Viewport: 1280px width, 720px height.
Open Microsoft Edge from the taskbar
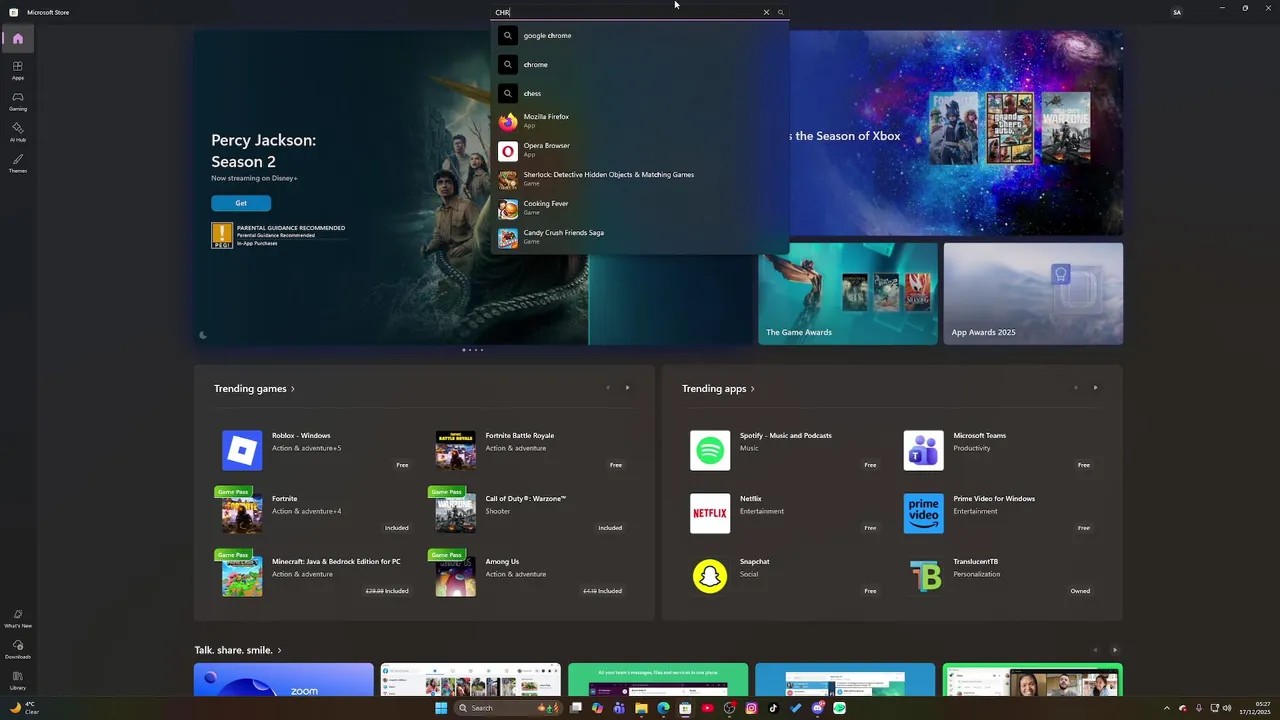pos(663,708)
